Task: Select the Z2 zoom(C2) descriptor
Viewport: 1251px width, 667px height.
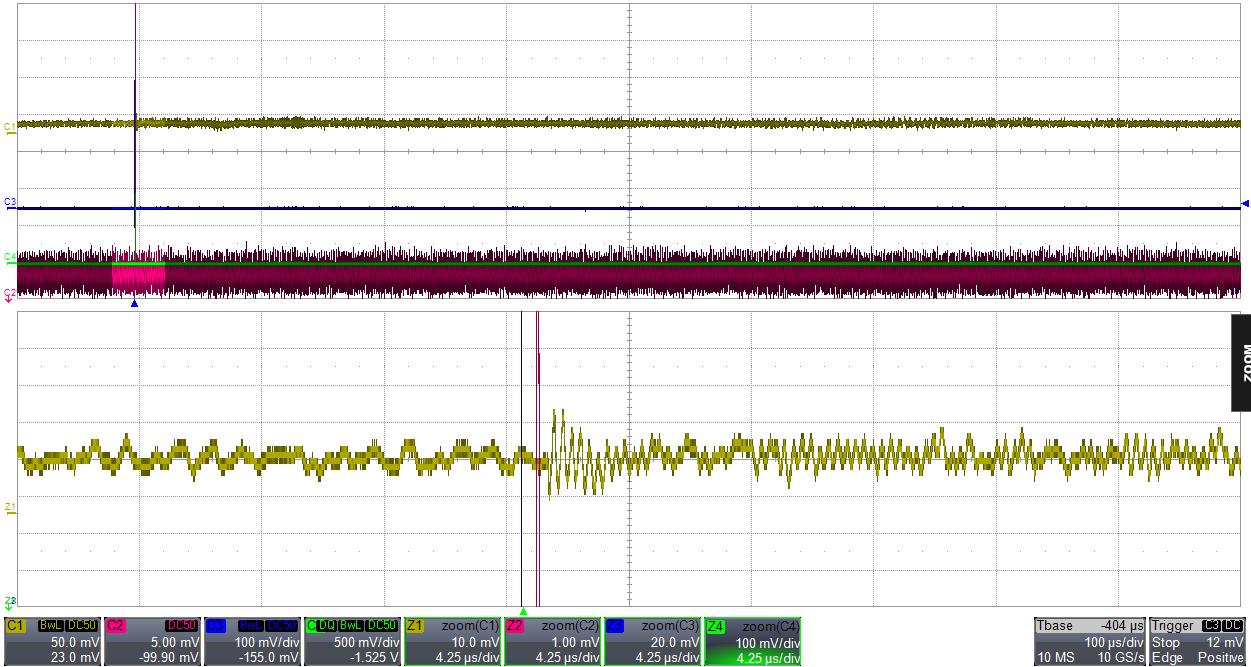Action: 552,641
